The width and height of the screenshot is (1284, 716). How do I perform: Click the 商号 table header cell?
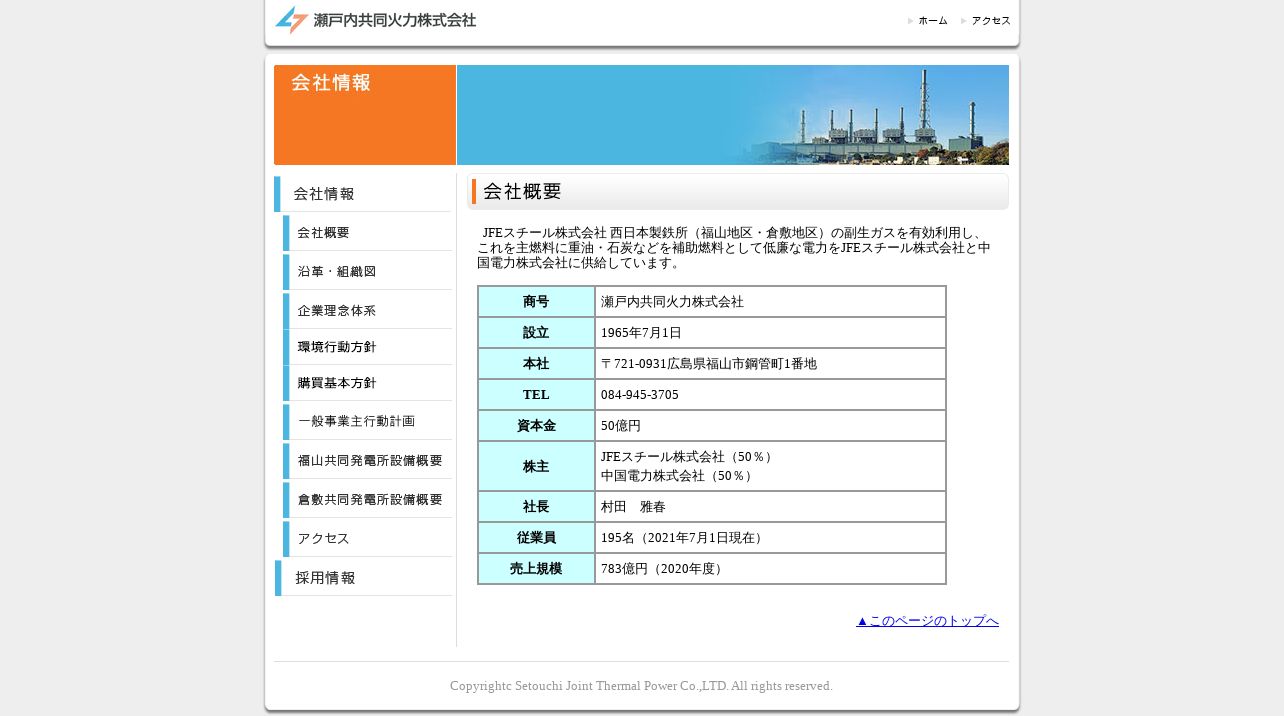point(536,302)
